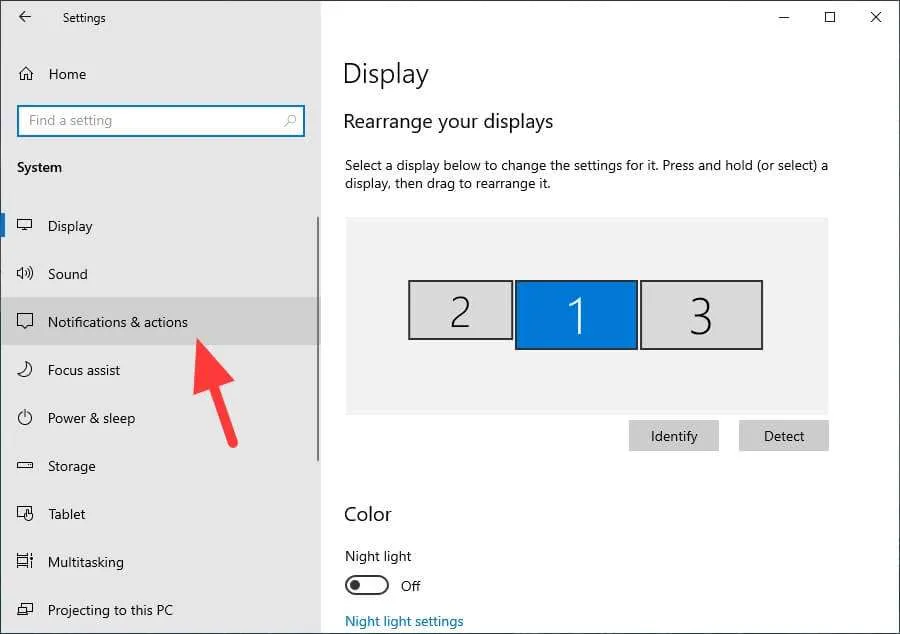
Task: Go to Focus assist settings
Action: [x=160, y=370]
